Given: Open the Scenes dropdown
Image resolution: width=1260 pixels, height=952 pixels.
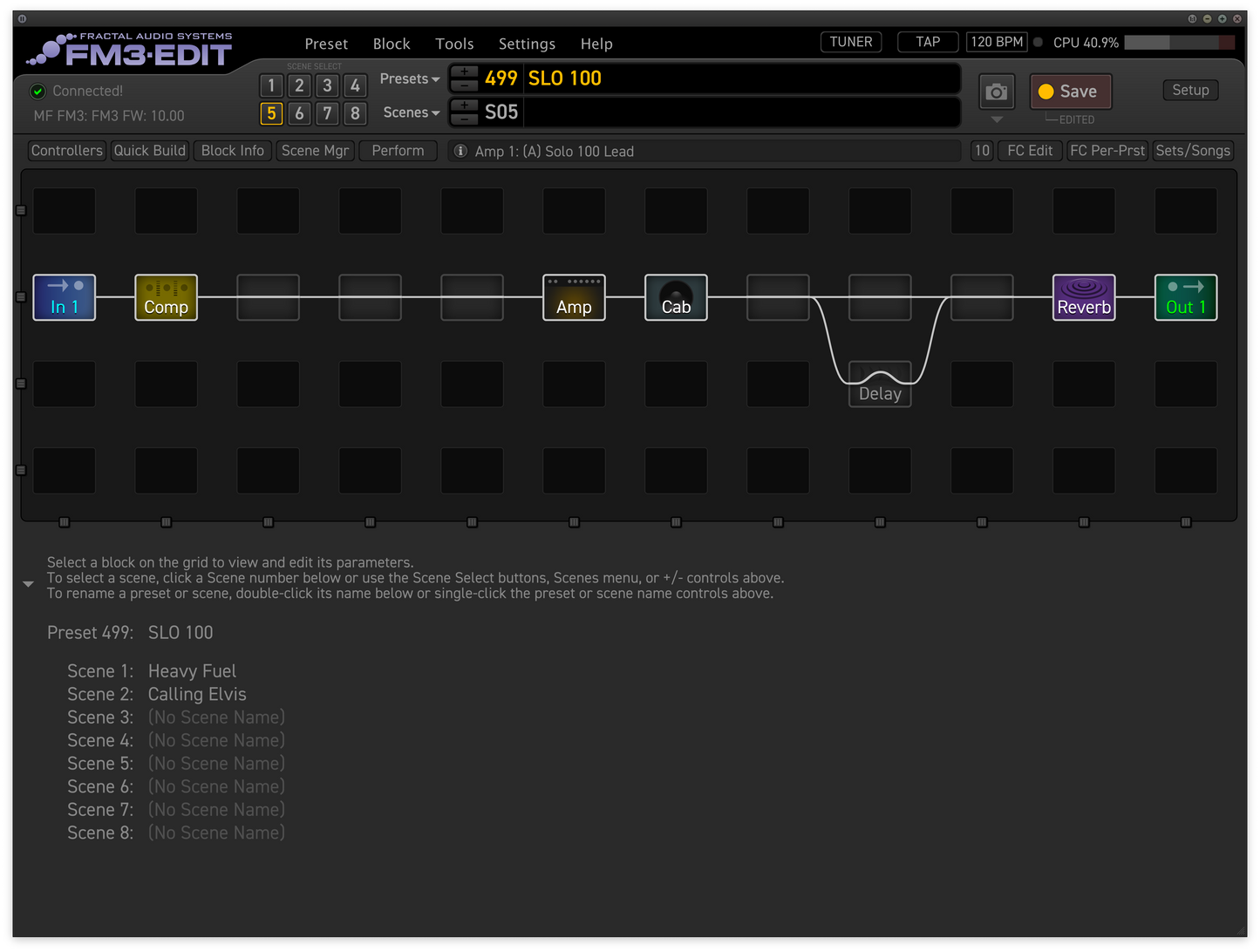Looking at the screenshot, I should [410, 112].
